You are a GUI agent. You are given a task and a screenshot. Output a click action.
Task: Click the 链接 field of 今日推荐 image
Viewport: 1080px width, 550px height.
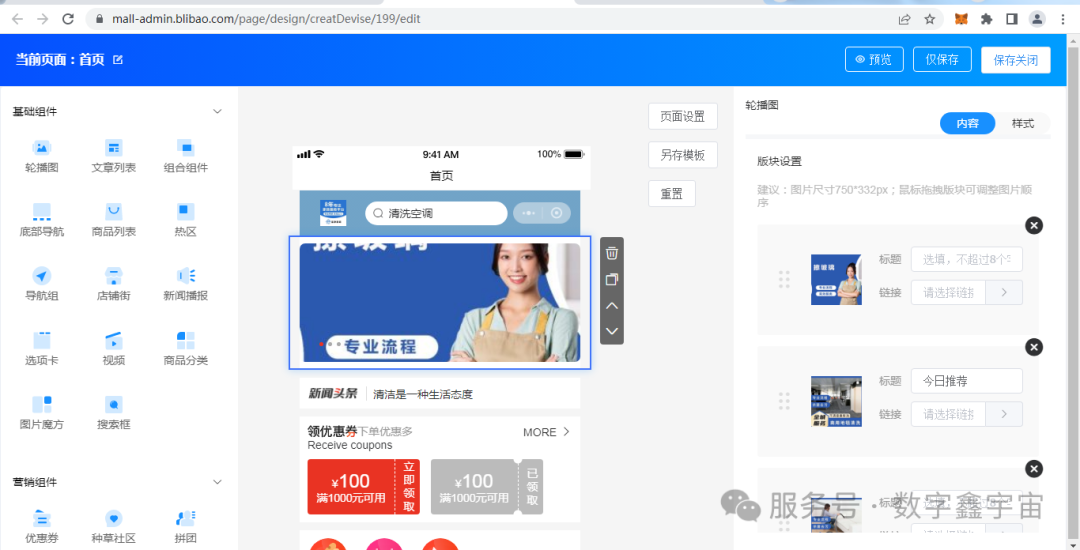pos(948,414)
